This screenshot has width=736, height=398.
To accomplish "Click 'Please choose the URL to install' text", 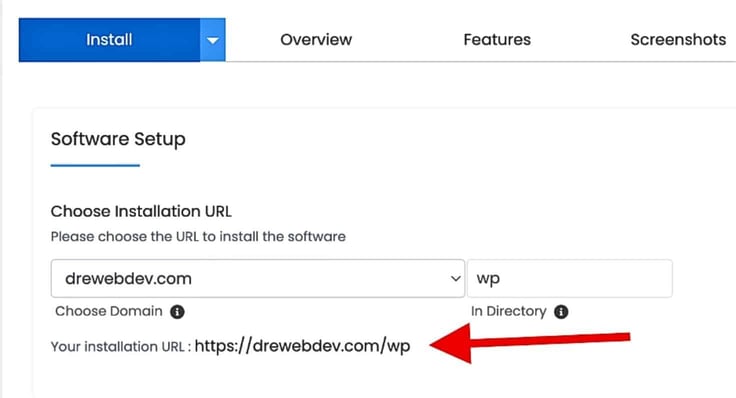I will (198, 237).
